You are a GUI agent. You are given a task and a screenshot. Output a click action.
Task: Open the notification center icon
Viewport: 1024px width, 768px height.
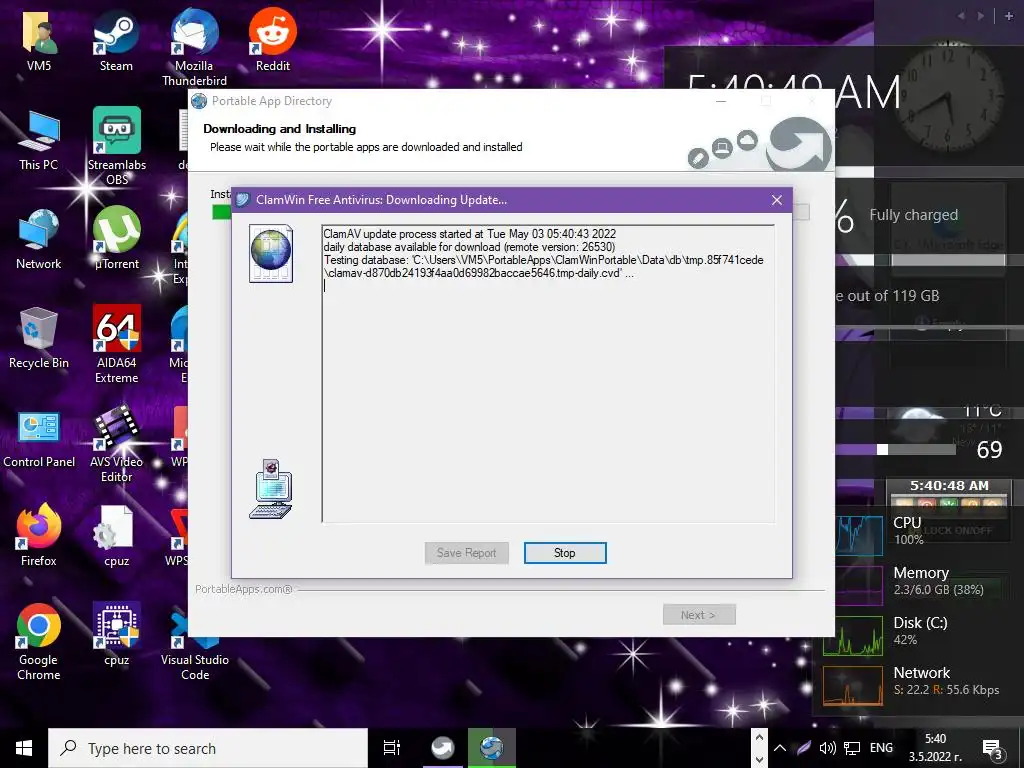point(992,748)
